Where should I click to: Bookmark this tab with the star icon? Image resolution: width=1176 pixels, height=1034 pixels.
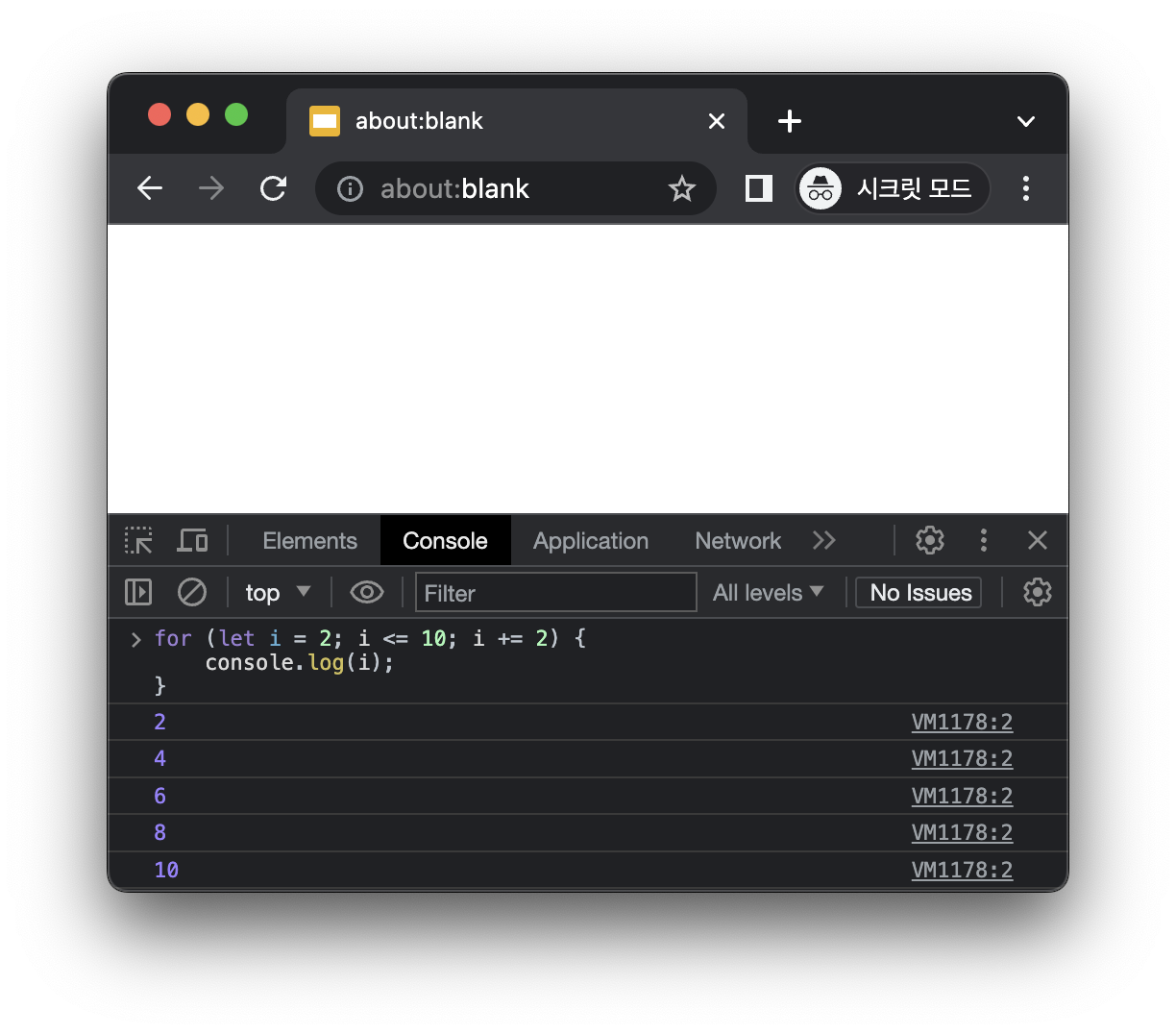coord(682,188)
